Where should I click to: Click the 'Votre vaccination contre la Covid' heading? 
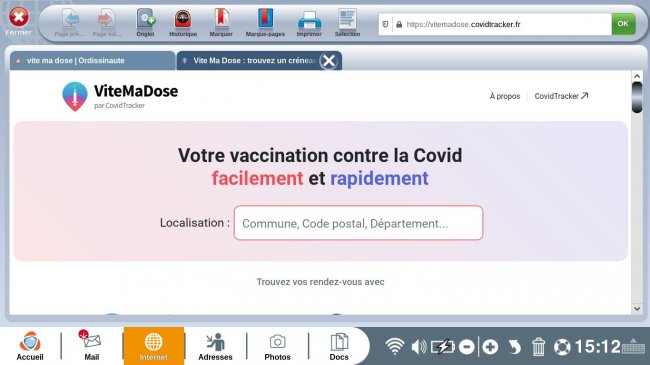[320, 156]
